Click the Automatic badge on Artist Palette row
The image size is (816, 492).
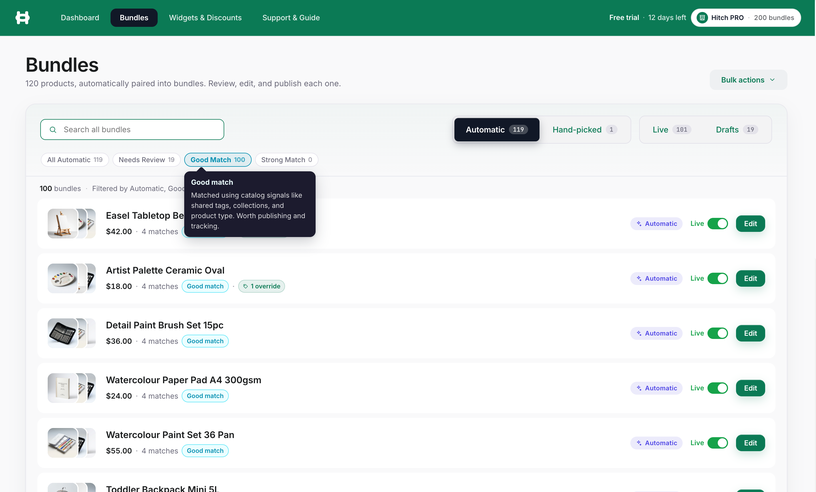[656, 279]
